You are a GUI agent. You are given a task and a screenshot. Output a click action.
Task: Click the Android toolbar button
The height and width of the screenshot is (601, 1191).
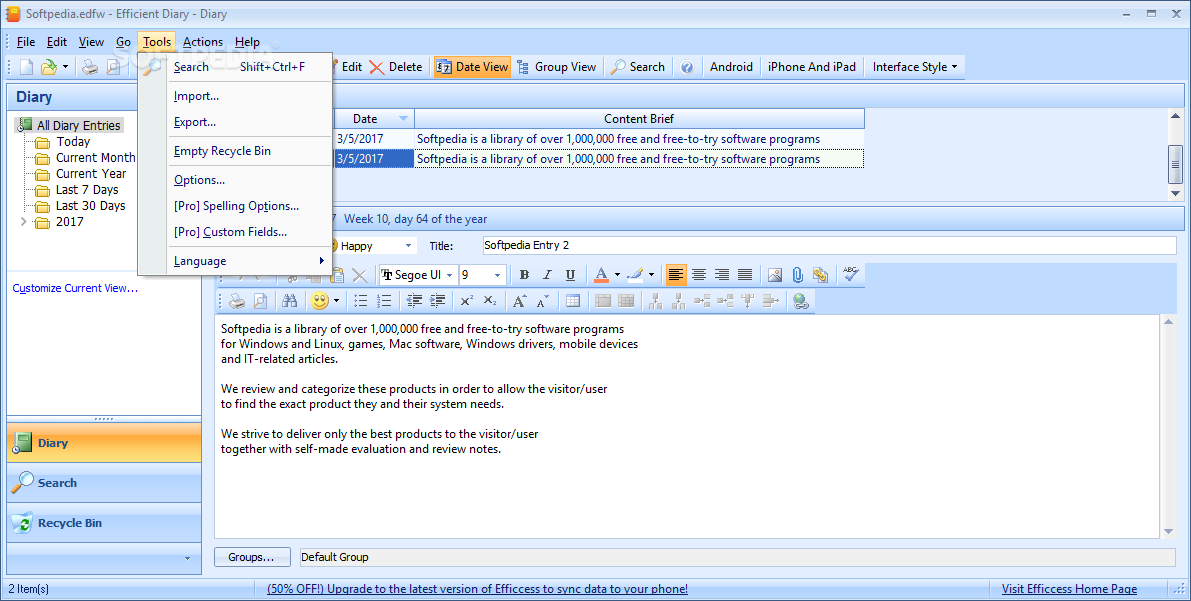pos(731,67)
